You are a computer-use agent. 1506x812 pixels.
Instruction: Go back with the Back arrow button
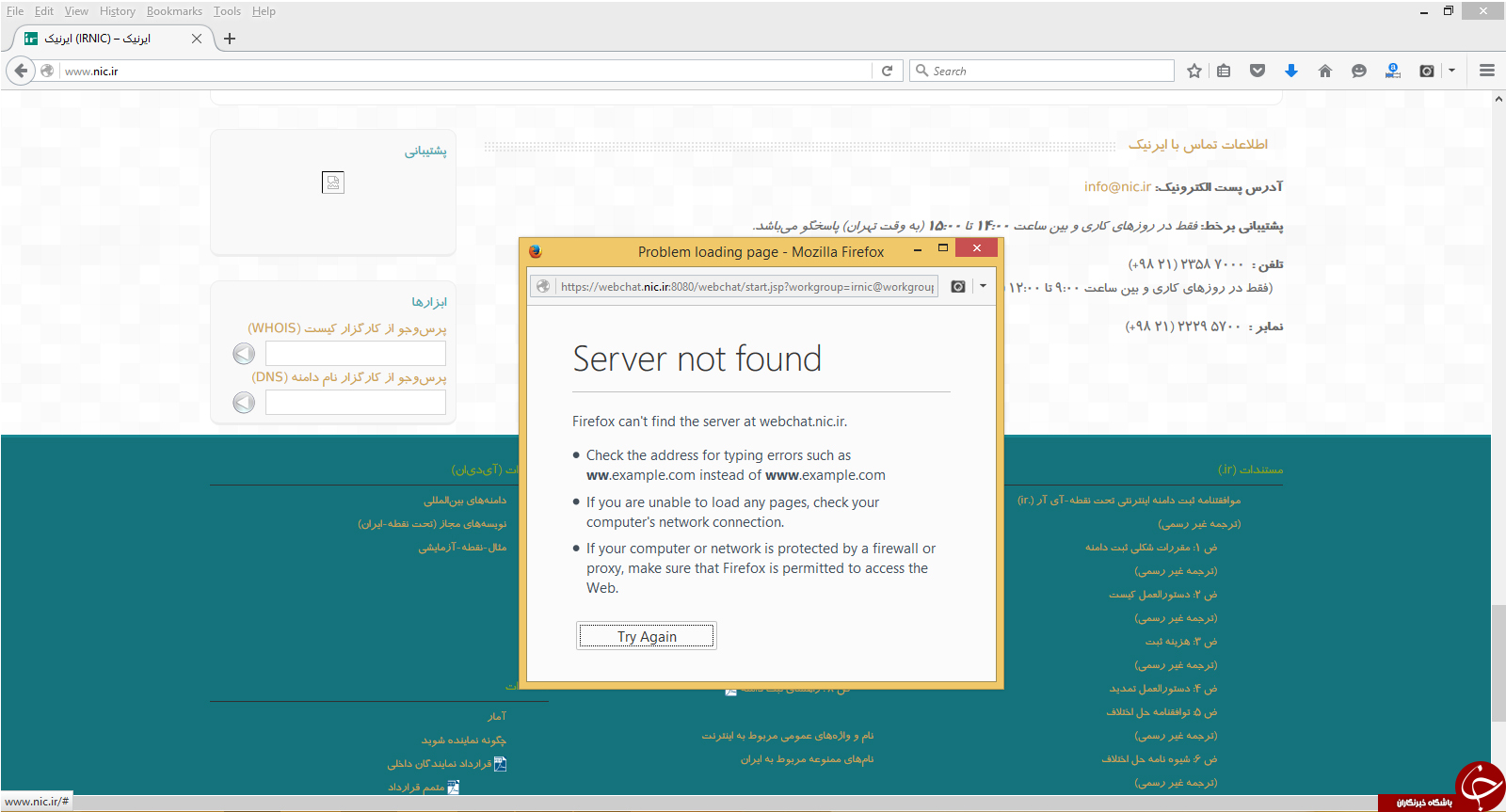(x=21, y=71)
